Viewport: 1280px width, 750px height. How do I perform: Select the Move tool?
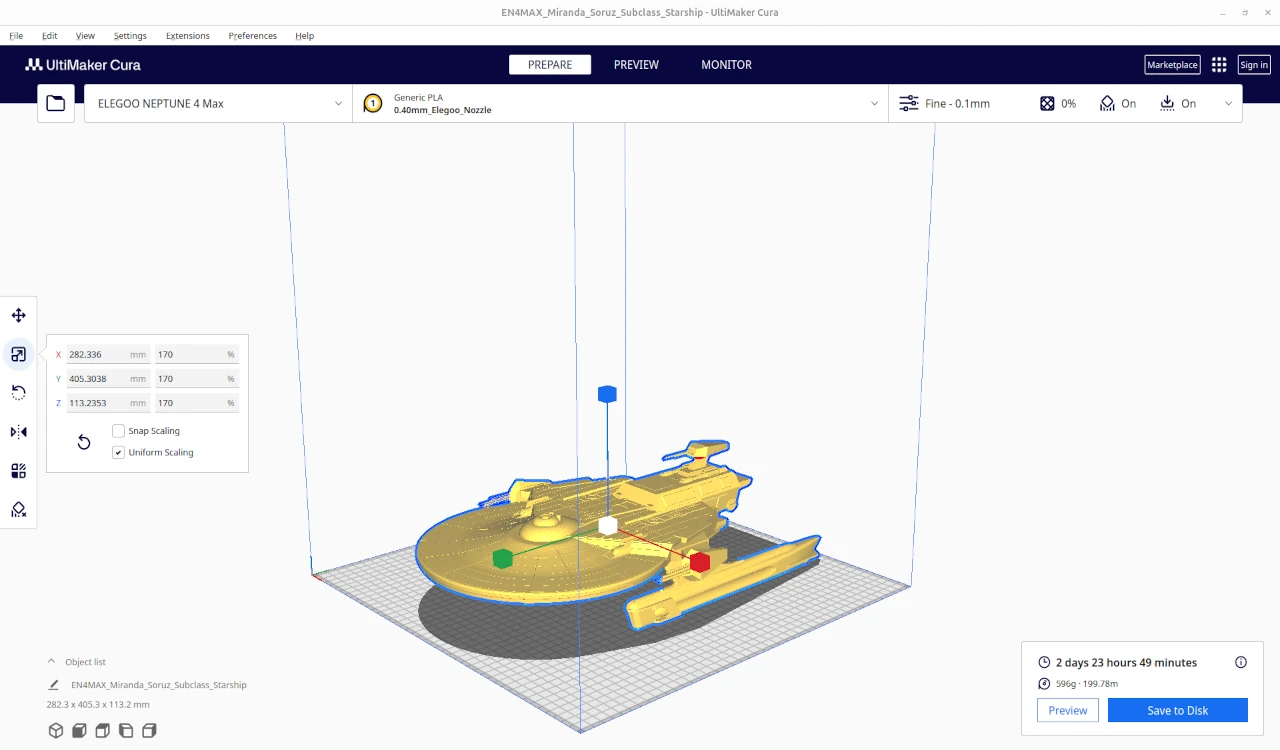tap(18, 316)
